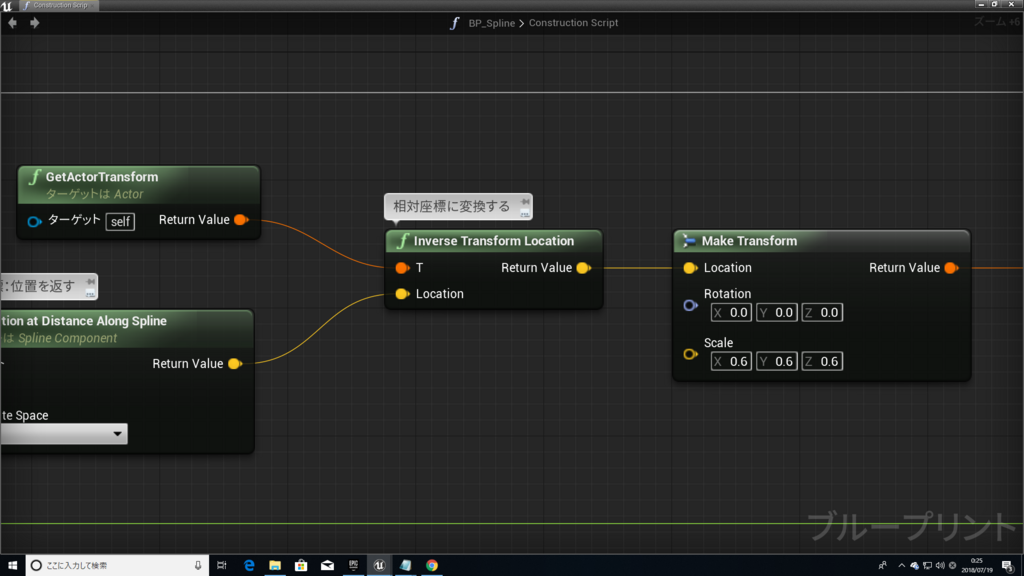Open the Coordinate Space dropdown
1024x576 pixels.
(x=63, y=434)
